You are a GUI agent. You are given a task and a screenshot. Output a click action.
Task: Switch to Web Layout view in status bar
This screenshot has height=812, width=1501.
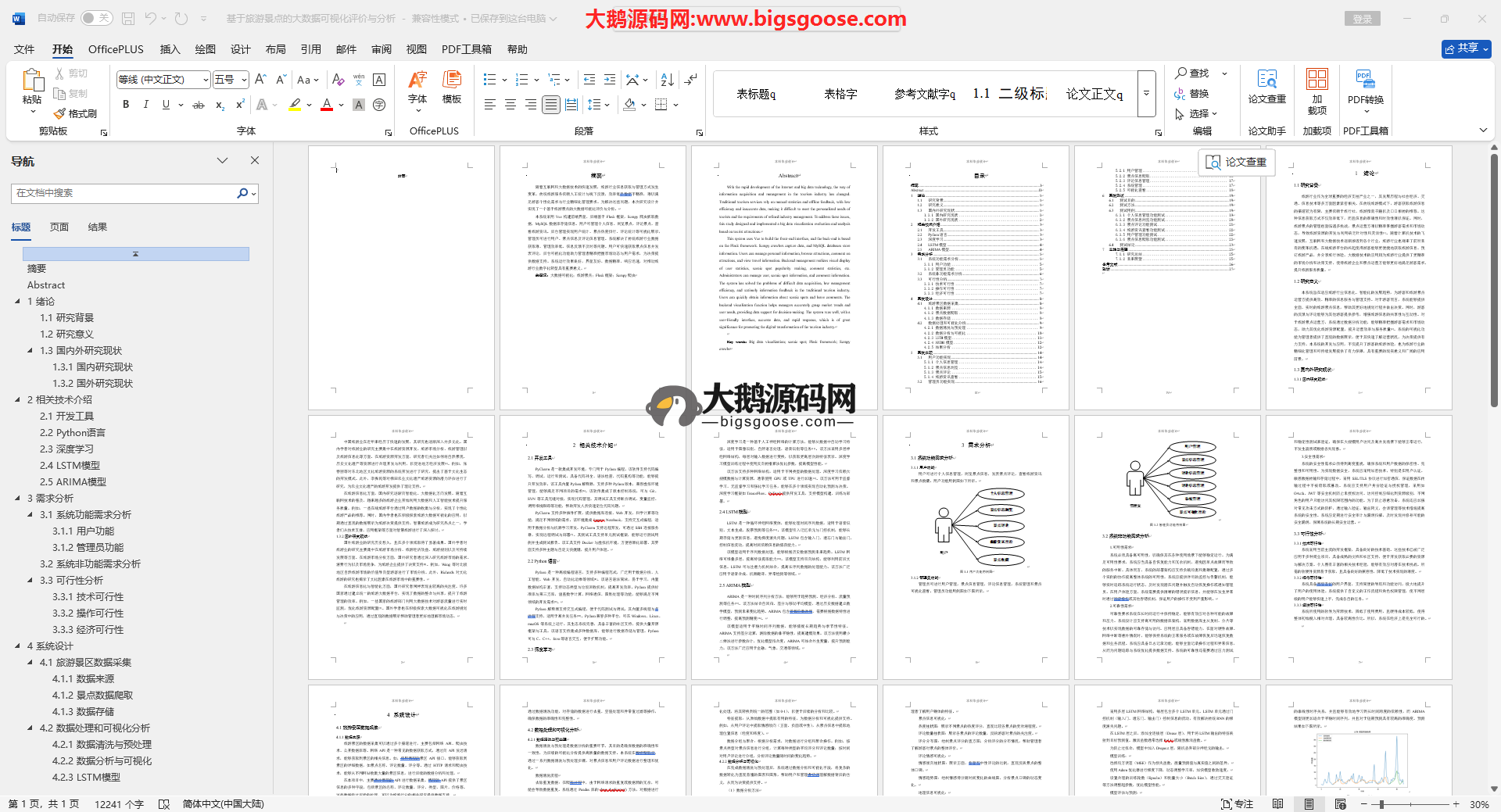(x=1341, y=804)
